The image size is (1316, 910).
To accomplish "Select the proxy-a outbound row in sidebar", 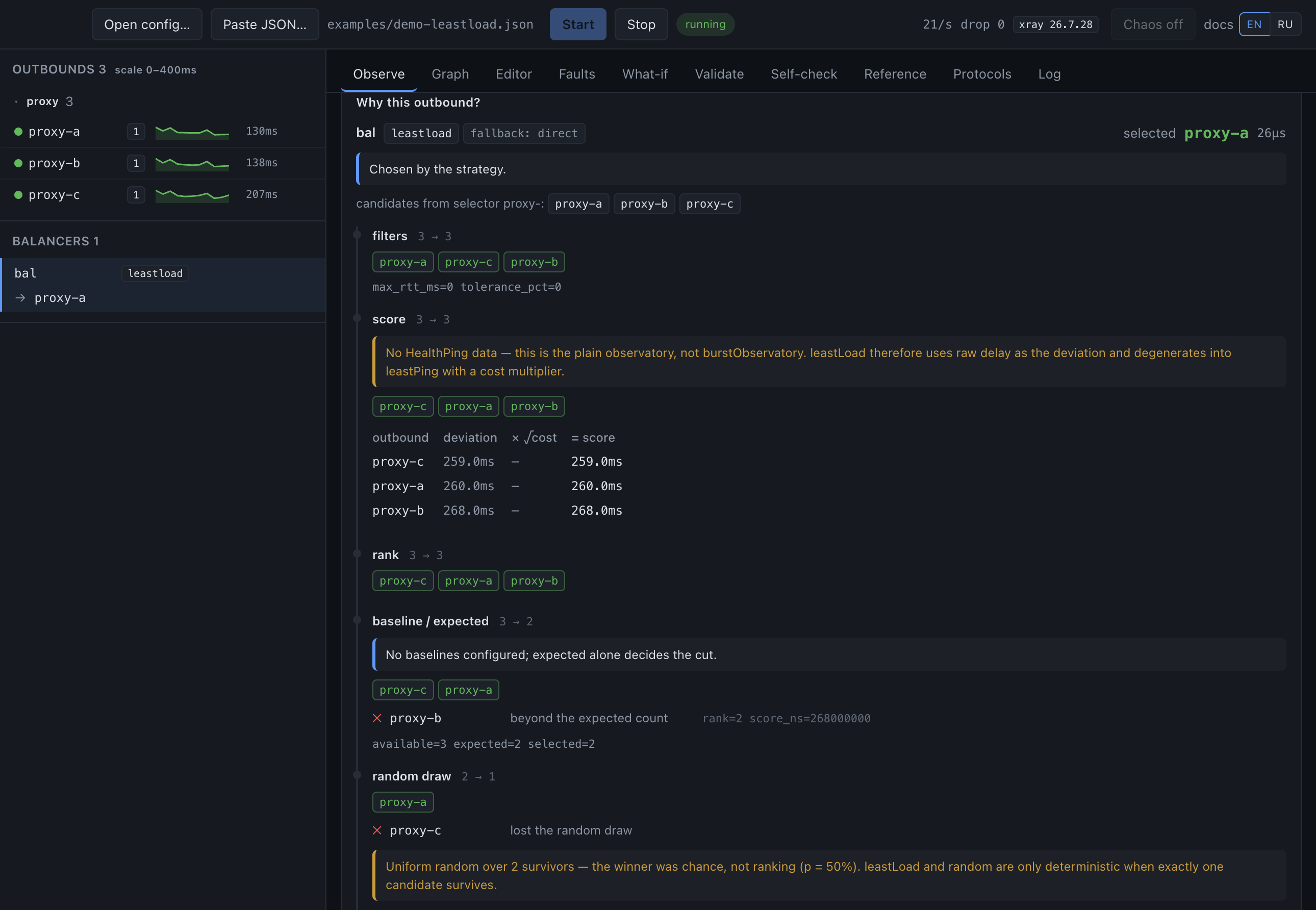I will [163, 132].
